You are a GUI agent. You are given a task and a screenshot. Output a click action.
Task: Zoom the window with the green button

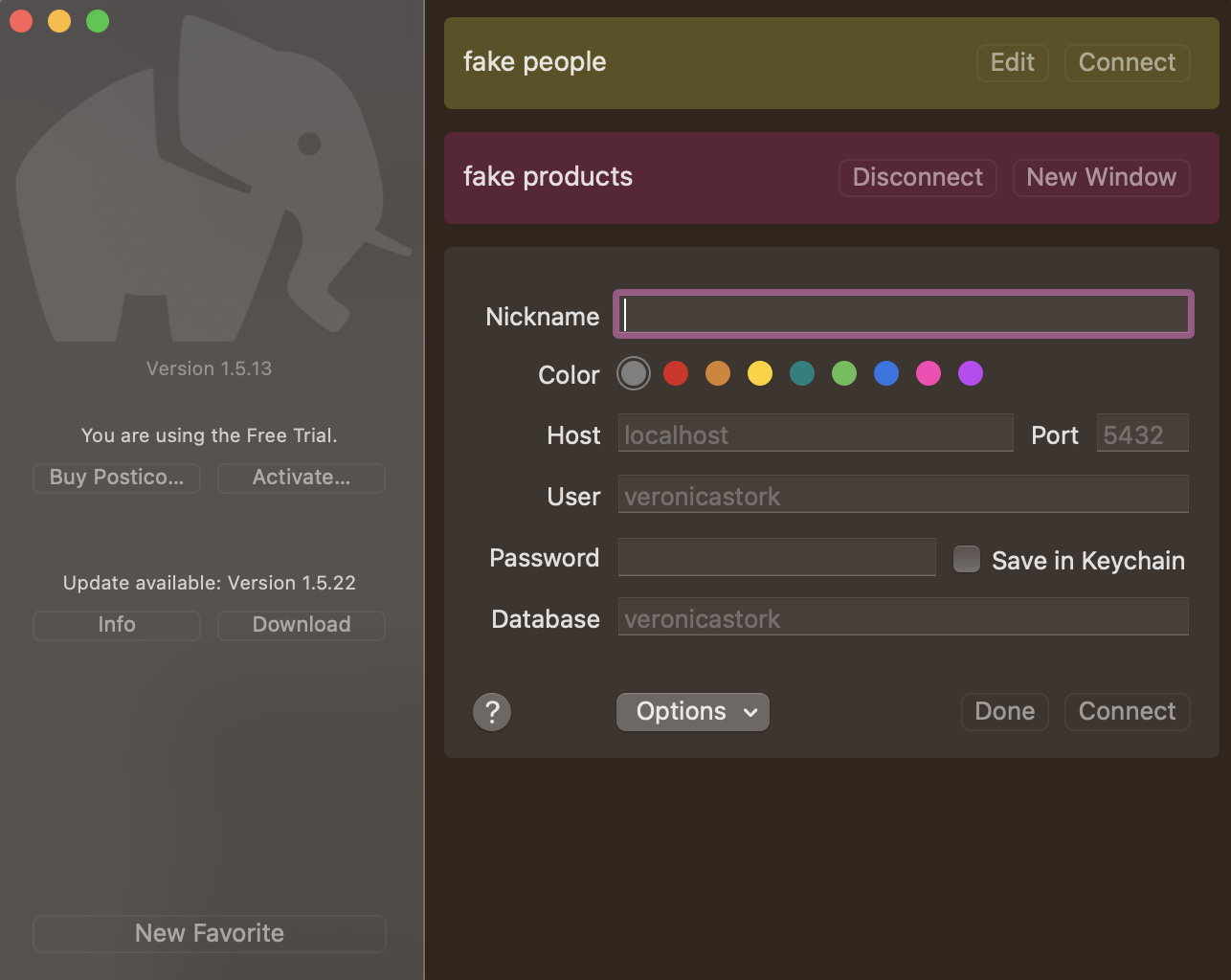click(98, 21)
